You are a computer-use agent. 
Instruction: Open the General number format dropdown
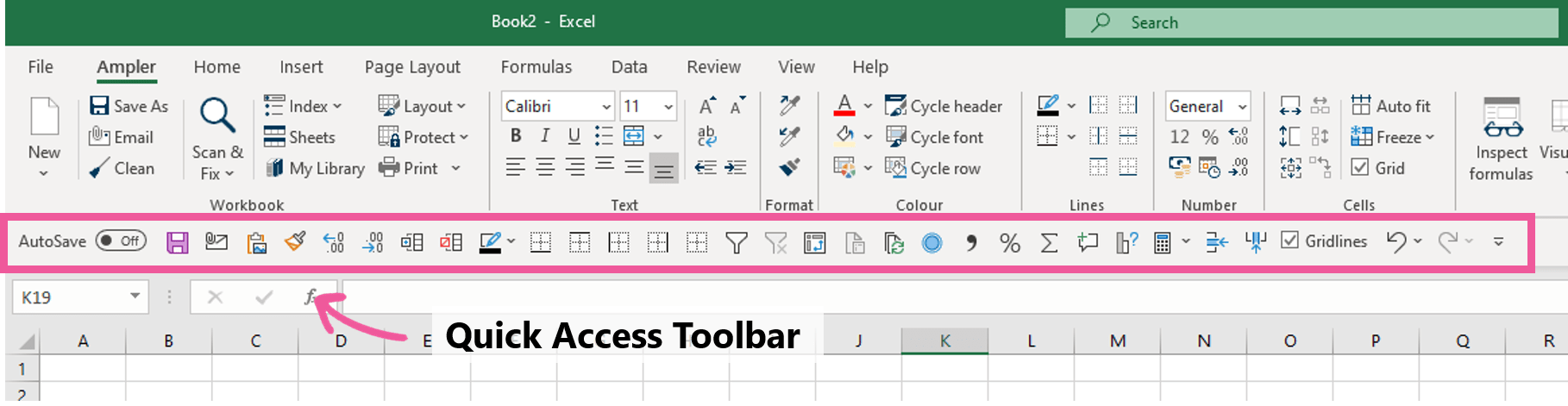tap(1242, 107)
